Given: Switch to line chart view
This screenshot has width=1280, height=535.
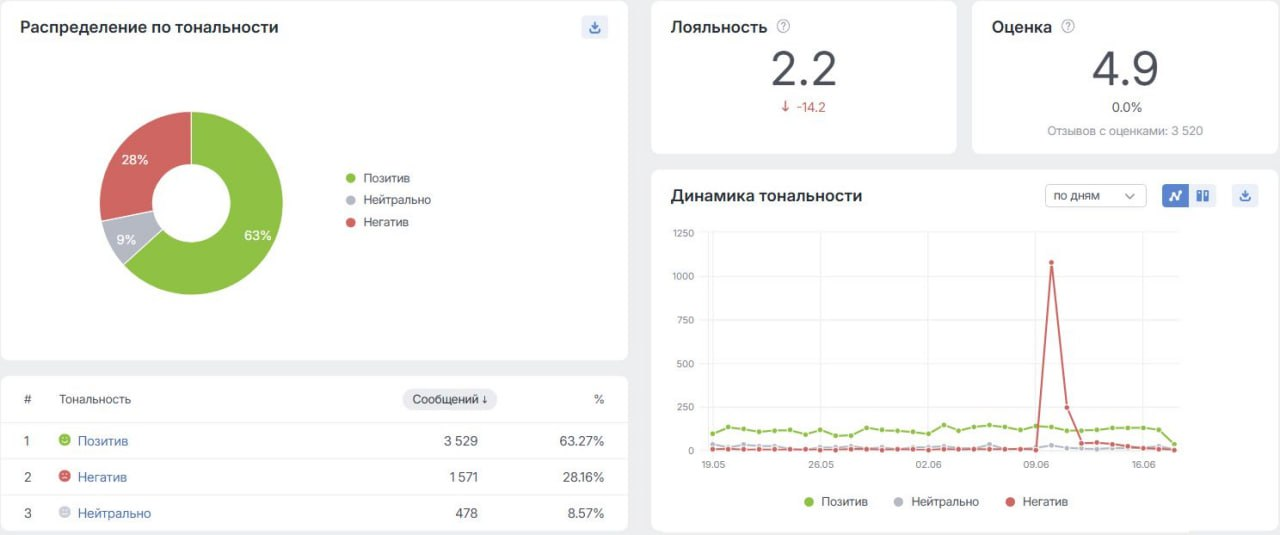Looking at the screenshot, I should 1175,196.
